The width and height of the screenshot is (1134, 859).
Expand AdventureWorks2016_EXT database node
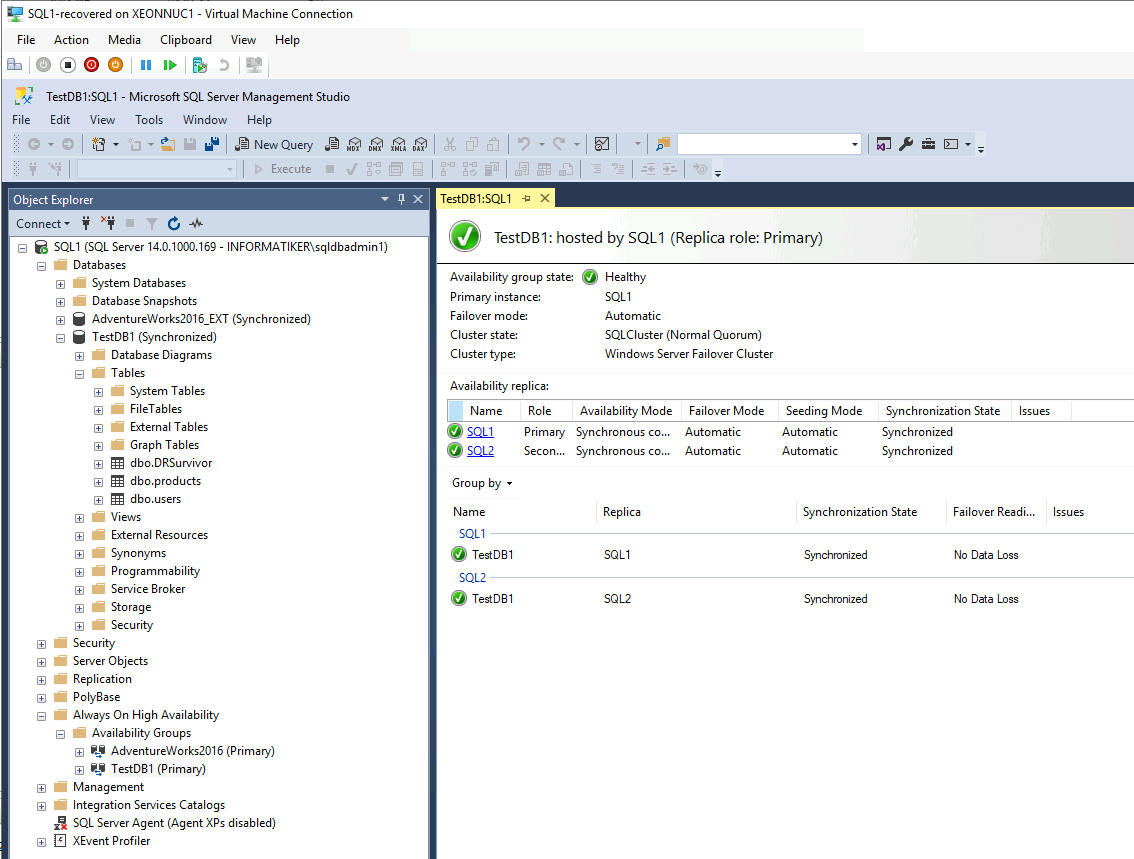(x=61, y=320)
